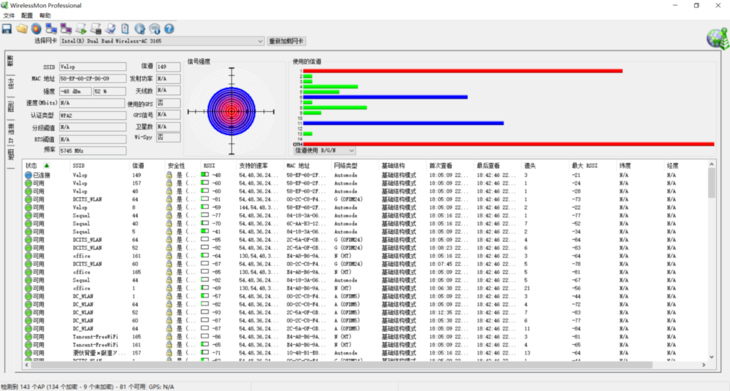Image resolution: width=730 pixels, height=391 pixels.
Task: Select the 已连接 Velop row
Action: pyautogui.click(x=365, y=175)
